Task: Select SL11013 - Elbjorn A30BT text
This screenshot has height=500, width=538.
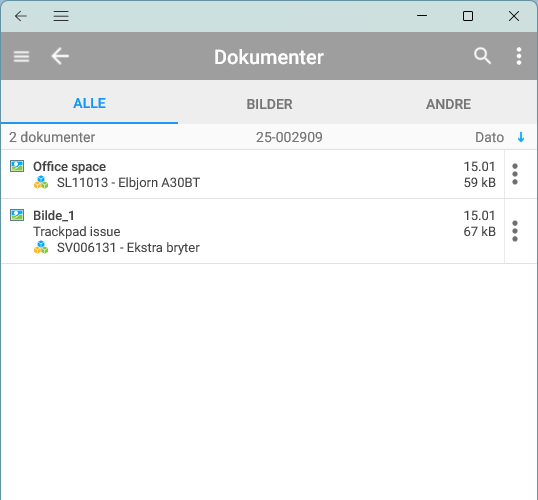Action: [128, 183]
